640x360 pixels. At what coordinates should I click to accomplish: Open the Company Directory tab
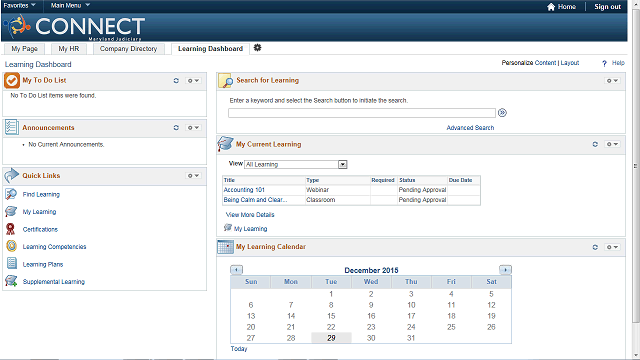click(129, 49)
